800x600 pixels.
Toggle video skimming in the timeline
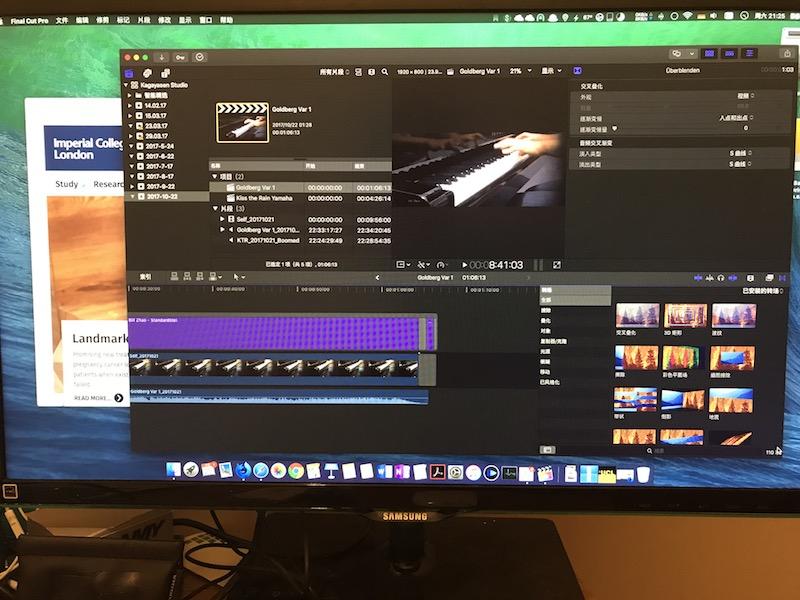(697, 278)
